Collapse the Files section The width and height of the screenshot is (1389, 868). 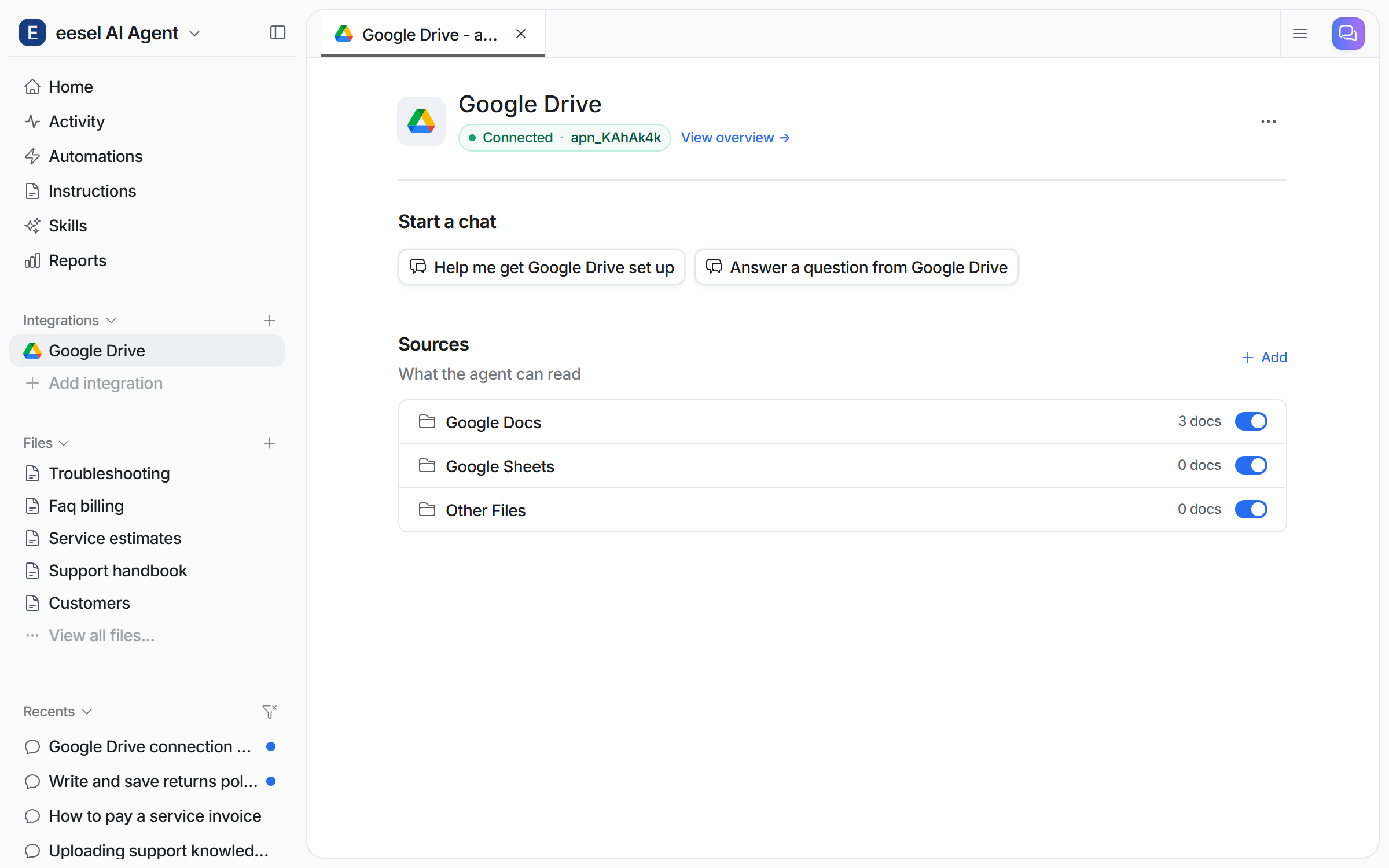click(x=46, y=443)
